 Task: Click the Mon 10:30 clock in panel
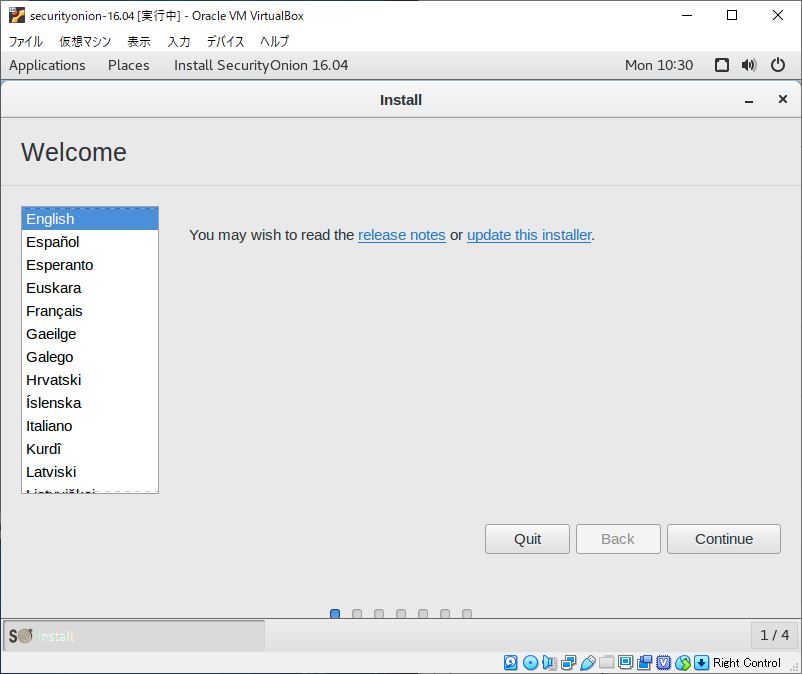[x=659, y=65]
